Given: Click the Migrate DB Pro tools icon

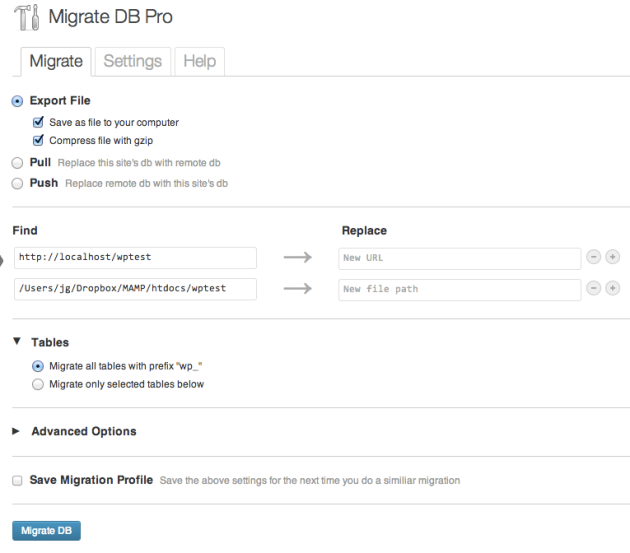Looking at the screenshot, I should tap(27, 17).
